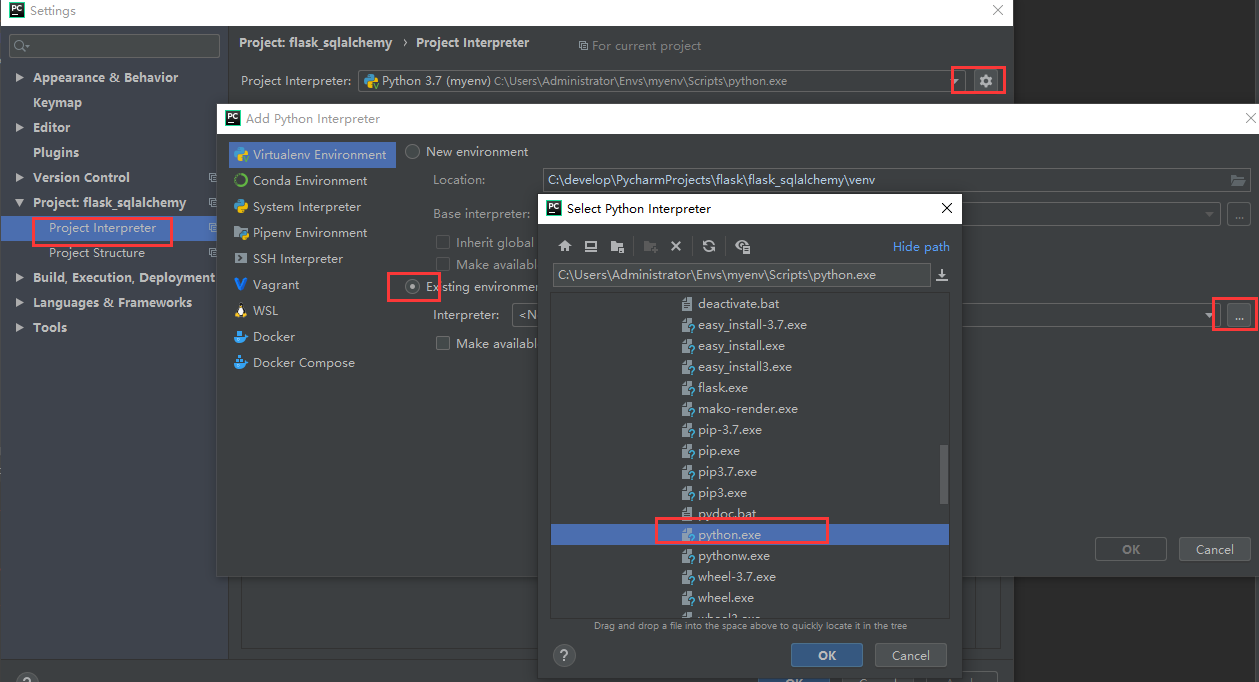1259x682 pixels.
Task: Click the path history download-arrow icon
Action: point(941,275)
